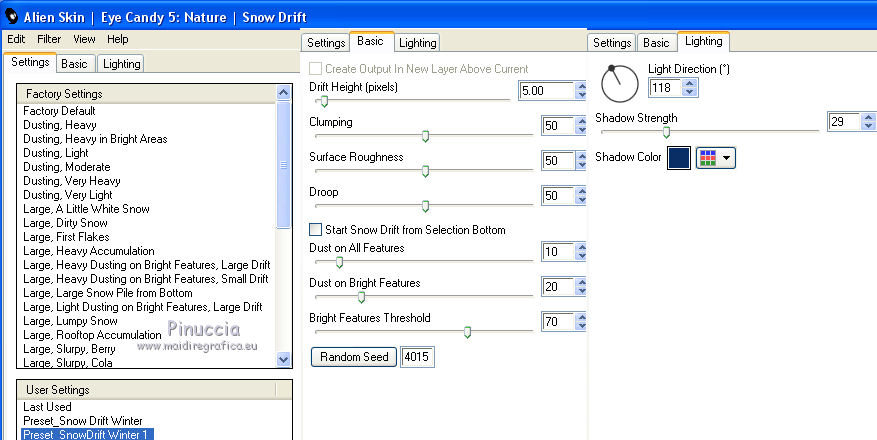The image size is (877, 440).
Task: Select Large, Lumpy Snow preset
Action: point(70,320)
